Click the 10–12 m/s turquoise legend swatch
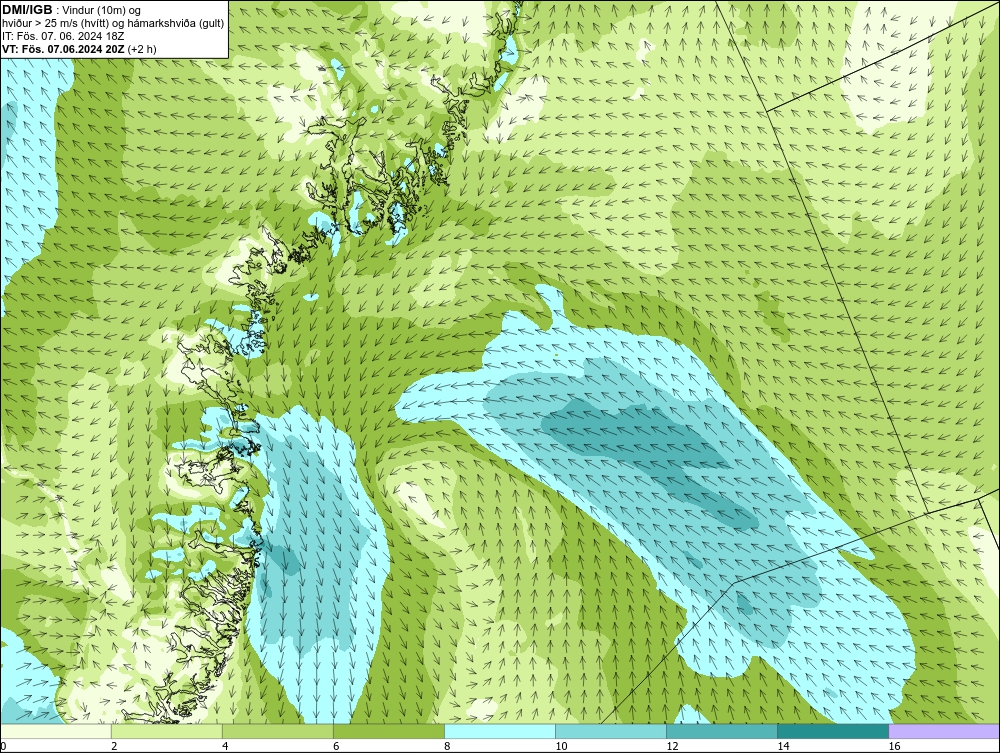 point(611,731)
